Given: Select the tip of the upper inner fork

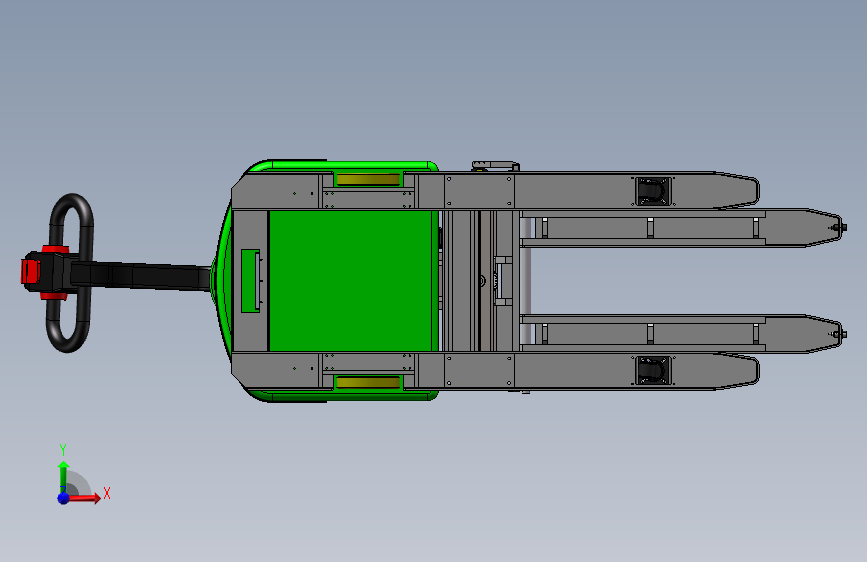Looking at the screenshot, I should pos(824,227).
